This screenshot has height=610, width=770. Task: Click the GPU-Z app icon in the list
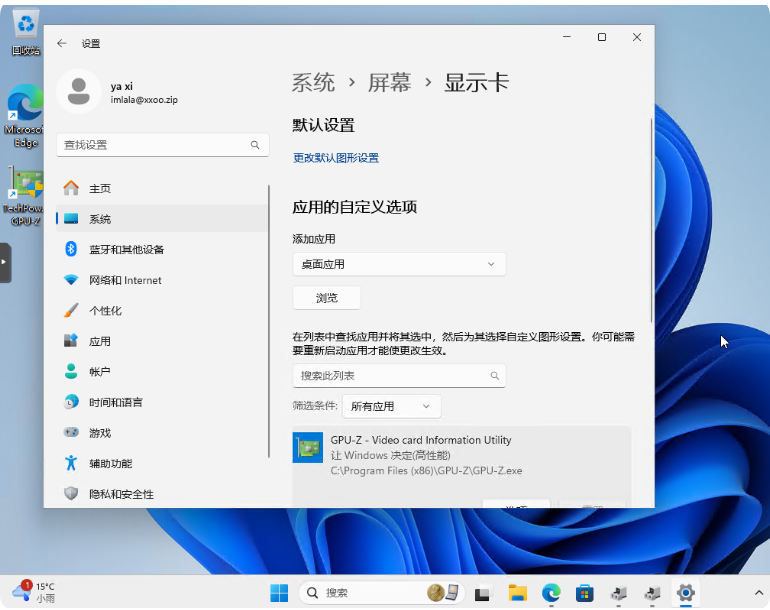pyautogui.click(x=308, y=447)
